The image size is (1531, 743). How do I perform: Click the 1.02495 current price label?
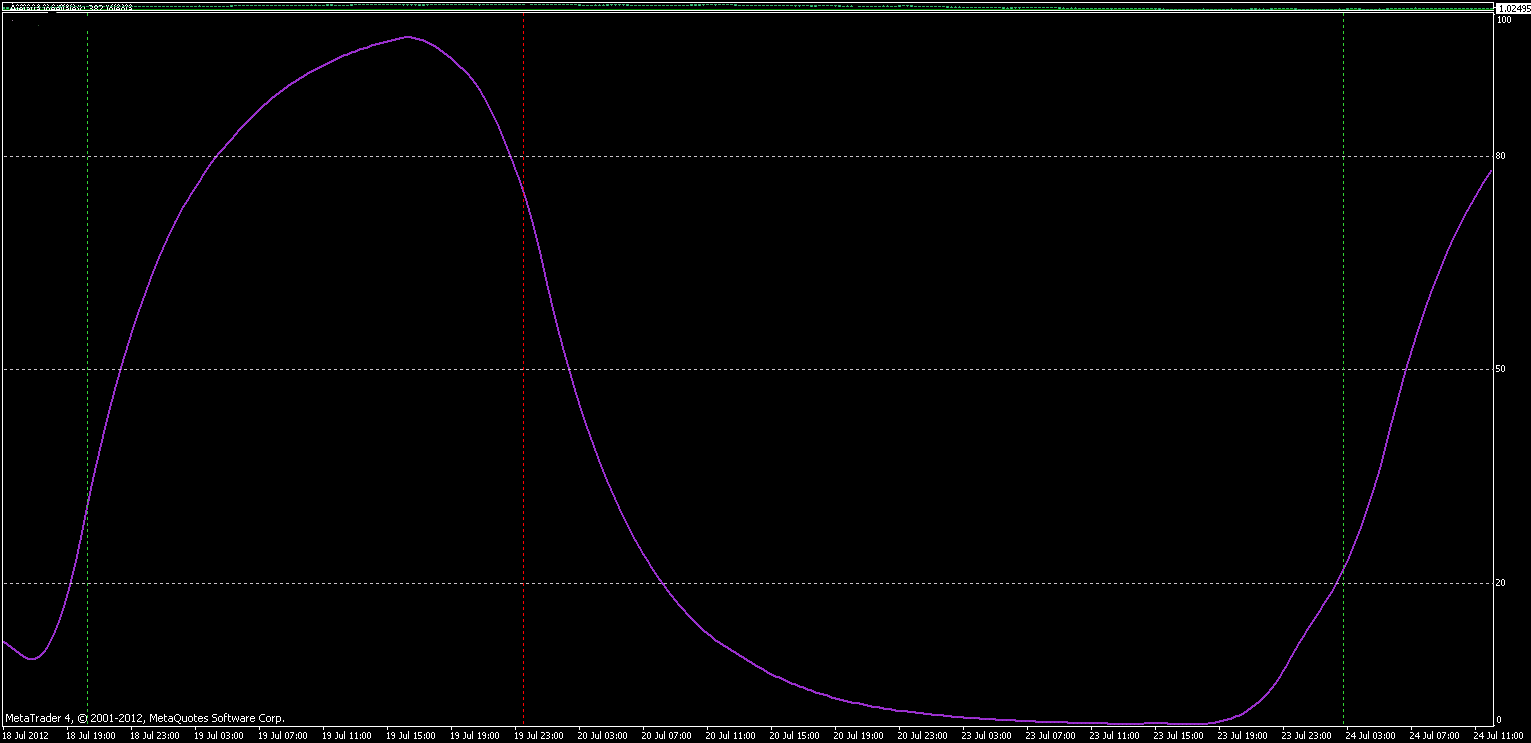(1512, 9)
